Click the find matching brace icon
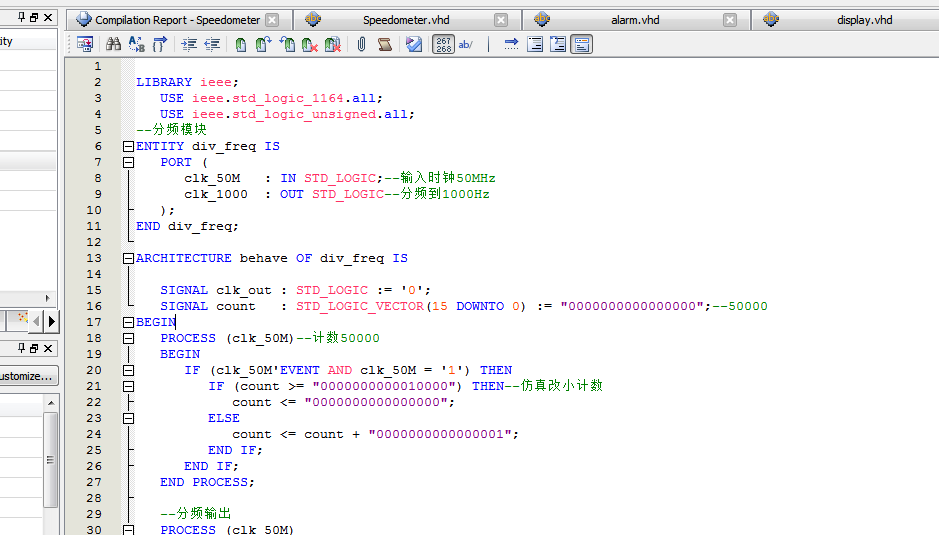939x535 pixels. [160, 44]
